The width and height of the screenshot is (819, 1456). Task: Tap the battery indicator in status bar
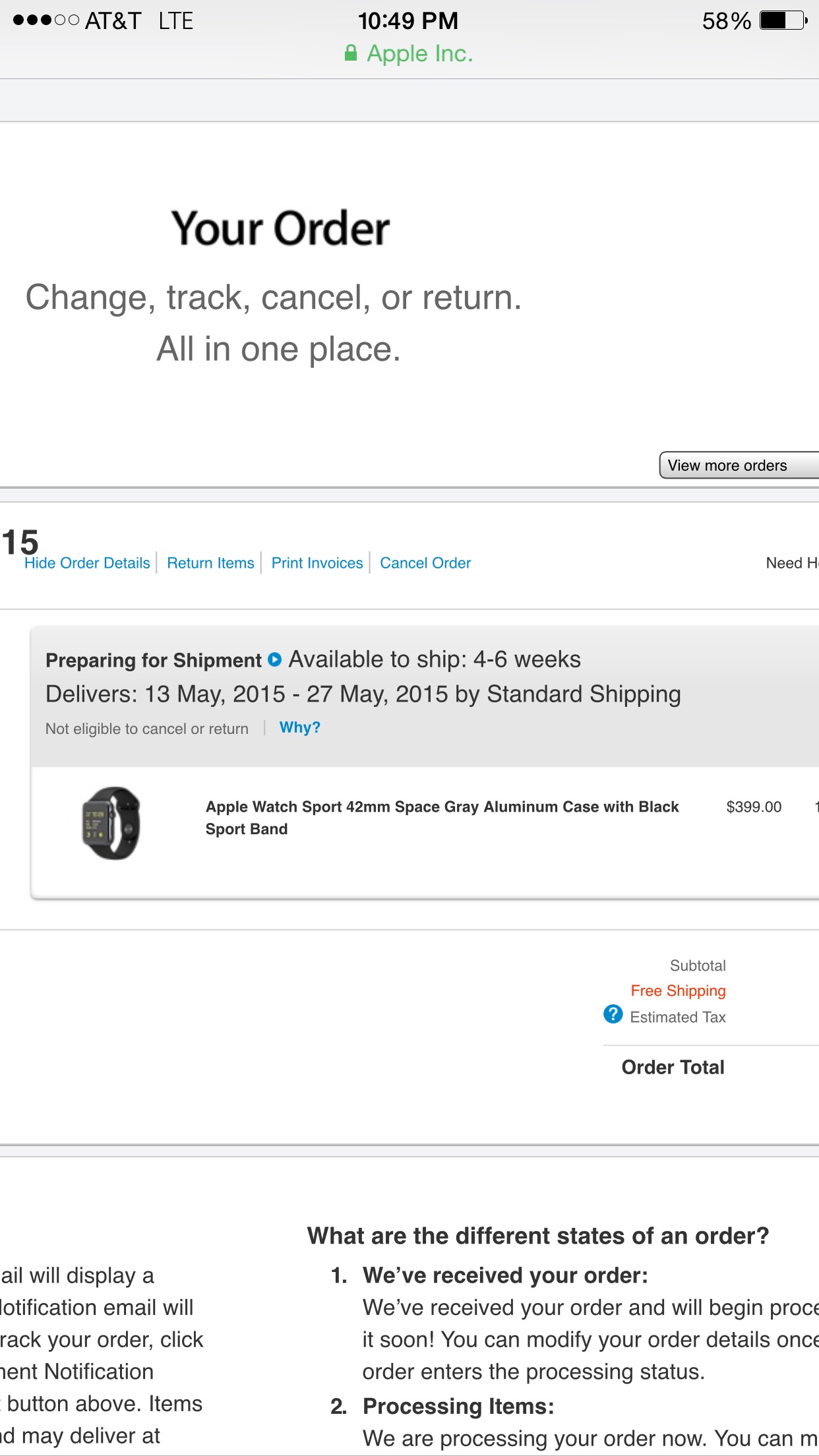coord(783,20)
